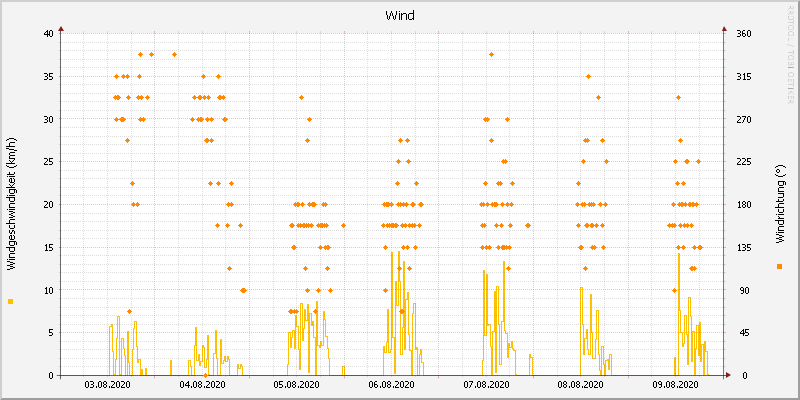
Task: Click the 05.08.2020 date label
Action: click(x=297, y=385)
